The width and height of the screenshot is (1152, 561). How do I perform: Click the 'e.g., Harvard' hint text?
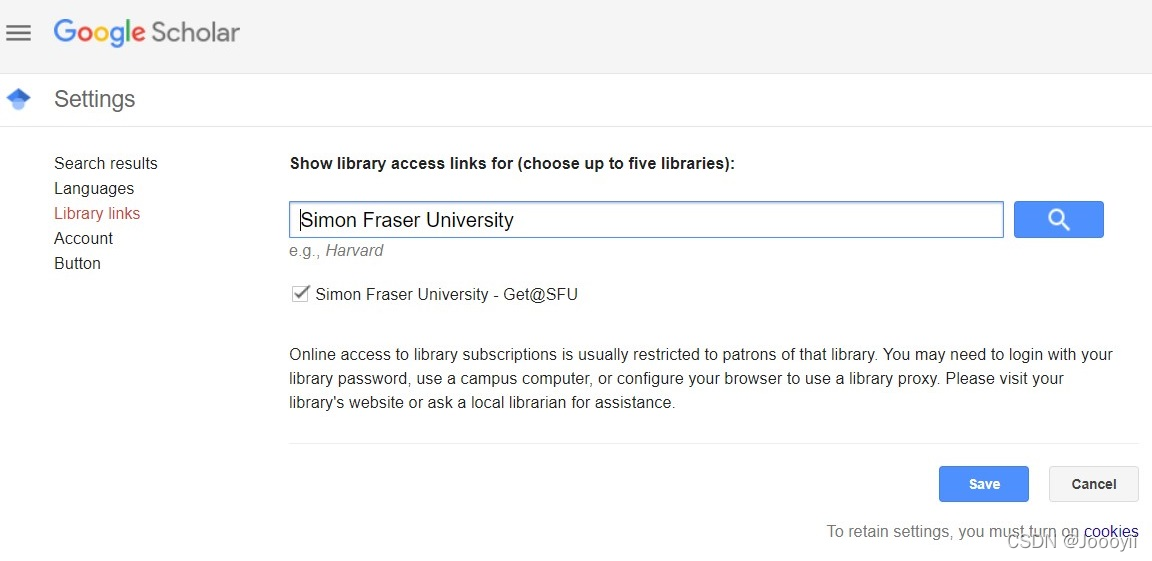[336, 251]
